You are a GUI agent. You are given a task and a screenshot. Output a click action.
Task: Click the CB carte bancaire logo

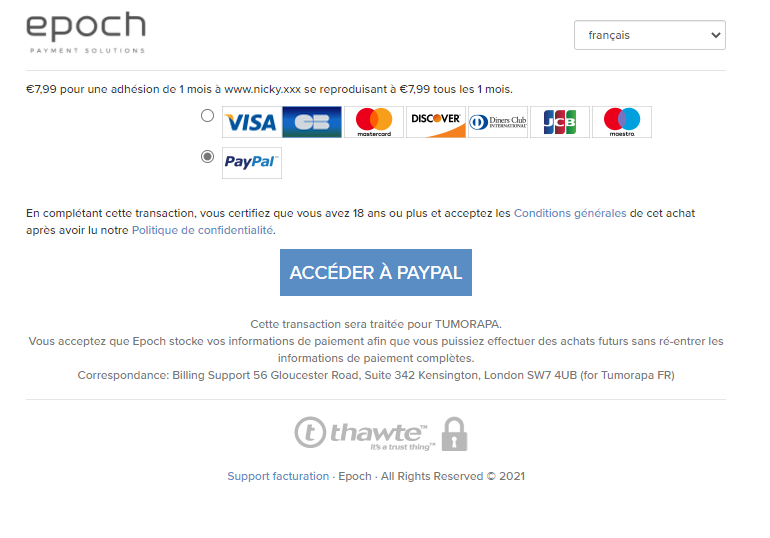coord(312,122)
